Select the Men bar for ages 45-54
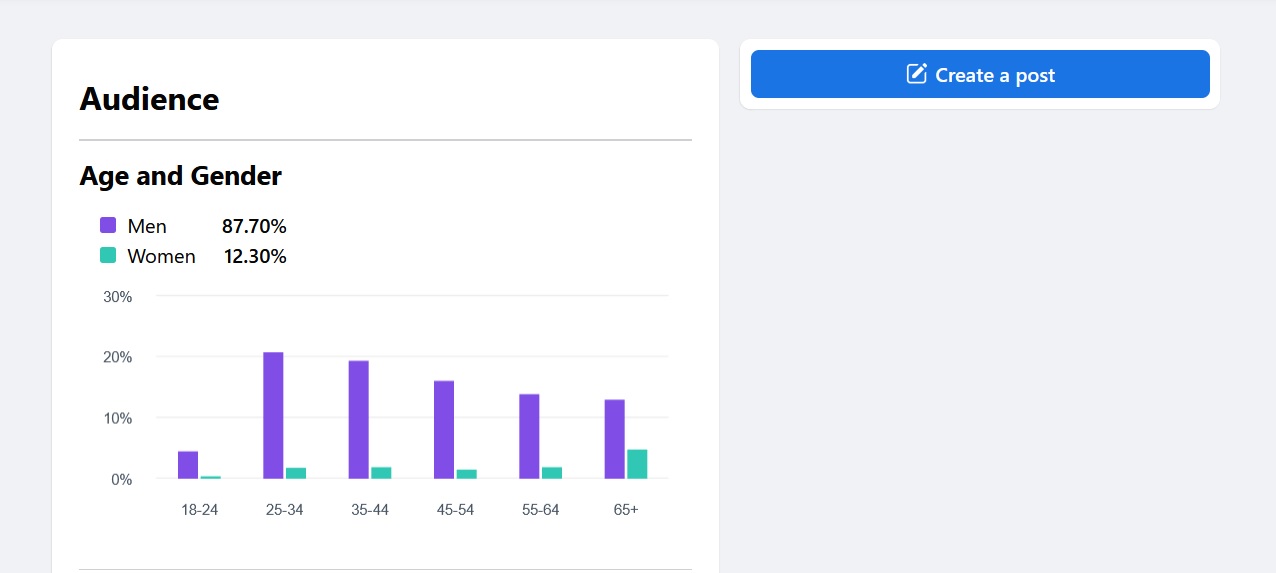Image resolution: width=1276 pixels, height=573 pixels. tap(444, 429)
